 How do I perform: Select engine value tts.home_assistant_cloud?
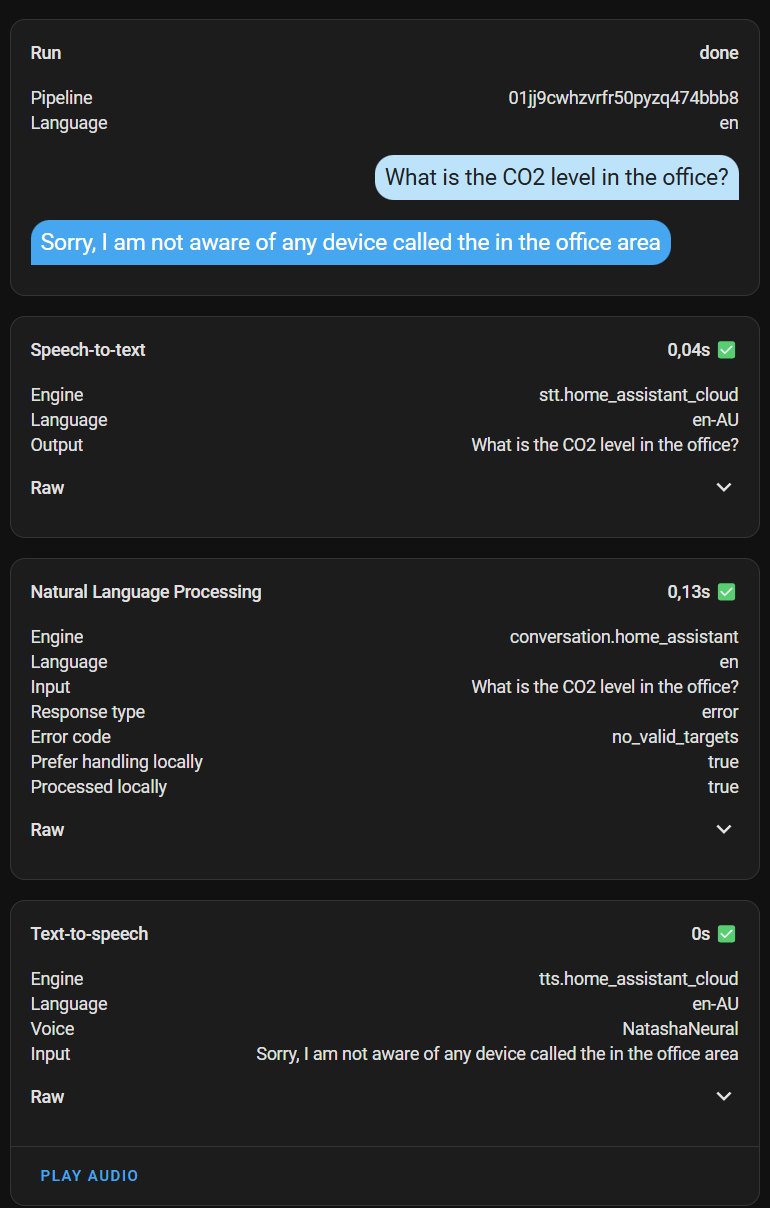(x=640, y=979)
